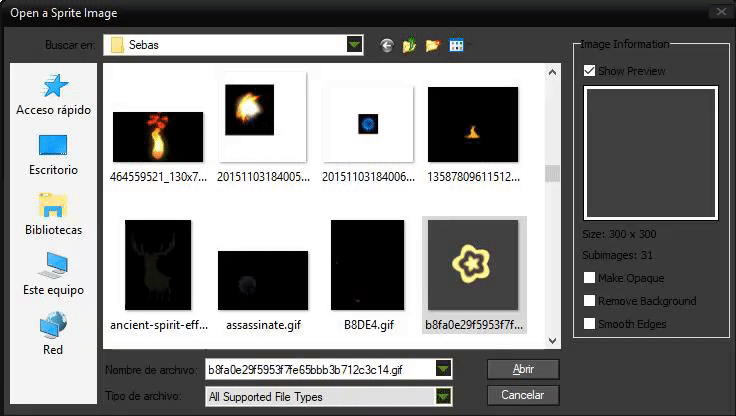The width and height of the screenshot is (736, 416).
Task: Click the file list scroll up arrow
Action: pos(552,72)
